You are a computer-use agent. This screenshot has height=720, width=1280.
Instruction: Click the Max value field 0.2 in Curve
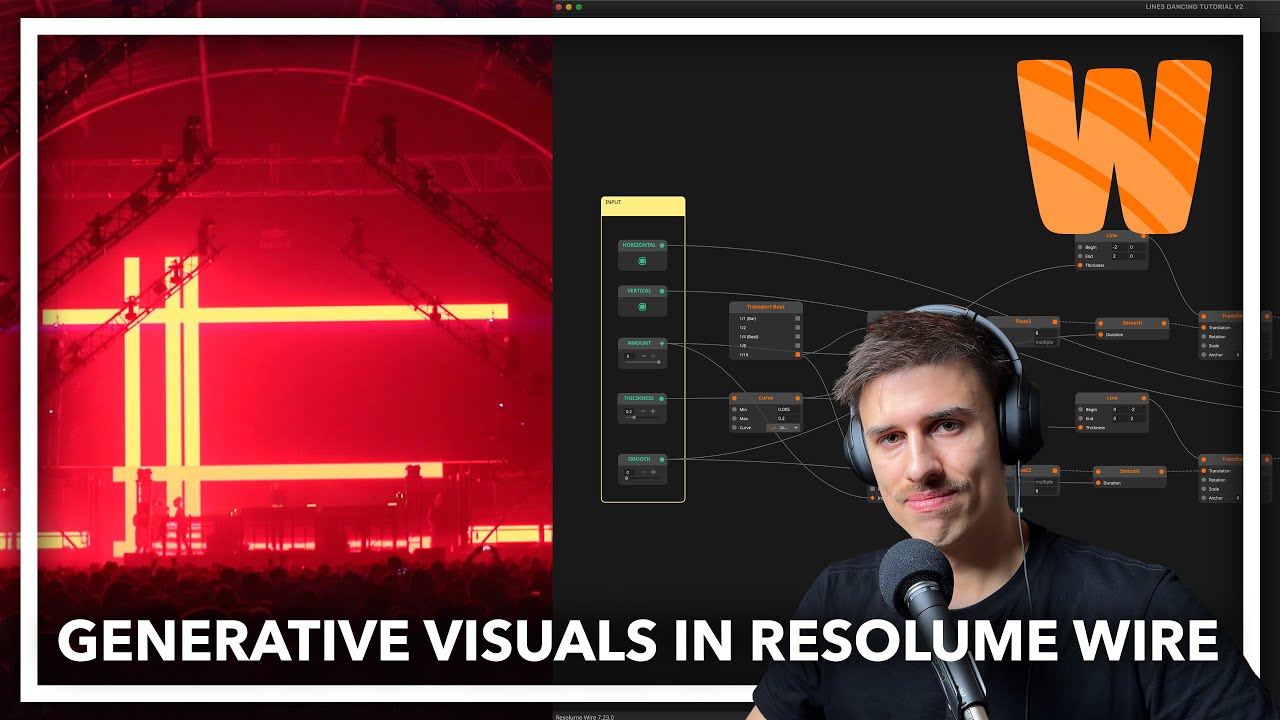(787, 418)
